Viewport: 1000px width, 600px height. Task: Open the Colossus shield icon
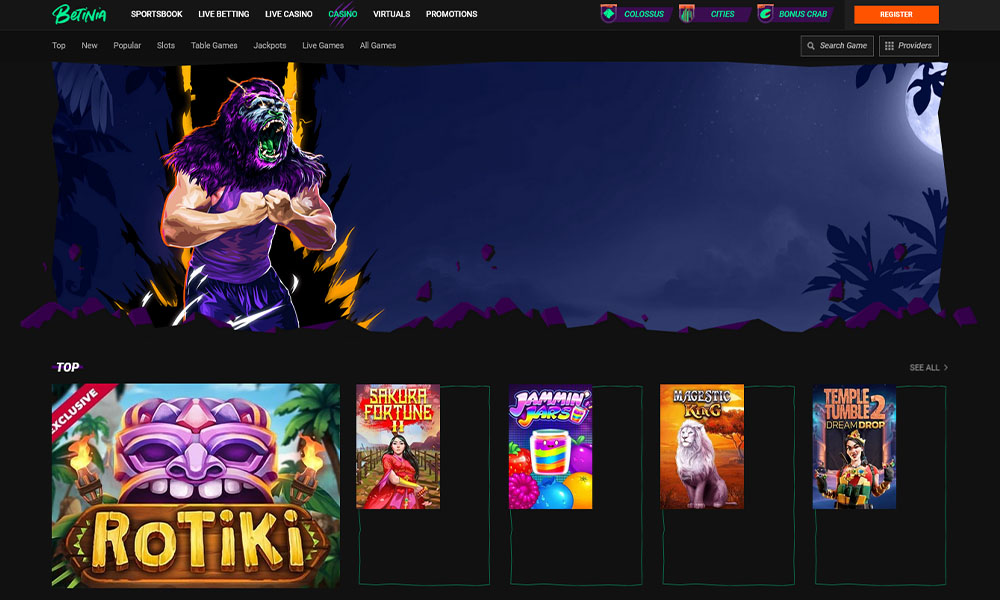[609, 13]
